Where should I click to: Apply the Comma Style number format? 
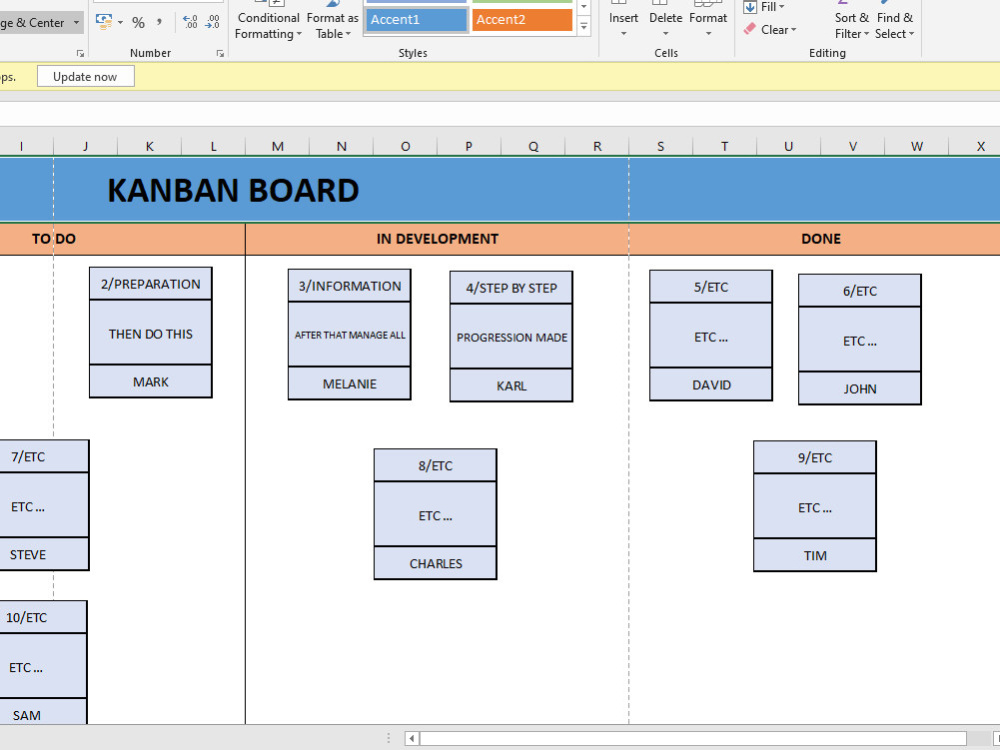pos(158,19)
